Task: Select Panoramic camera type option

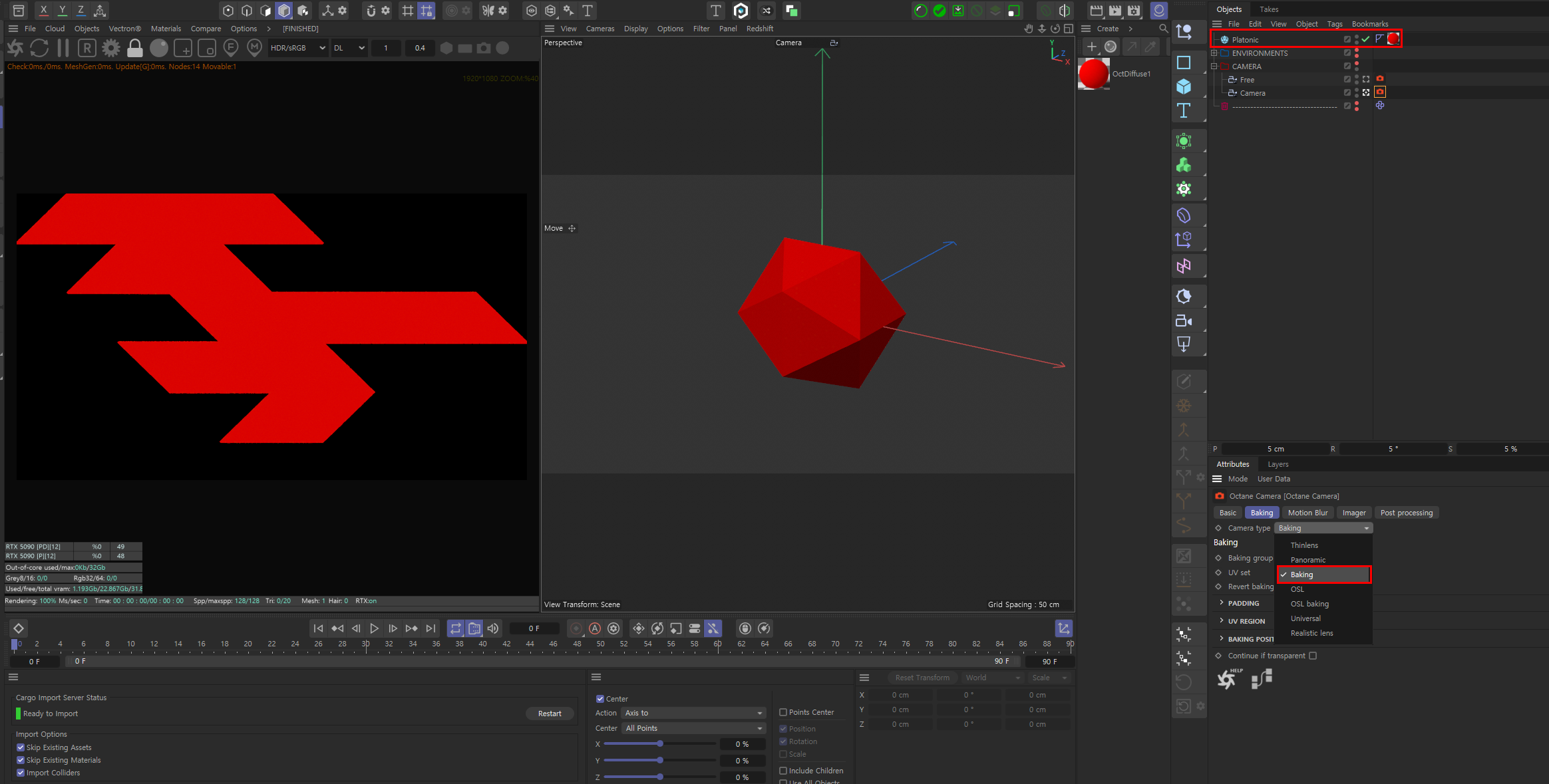Action: click(1308, 560)
